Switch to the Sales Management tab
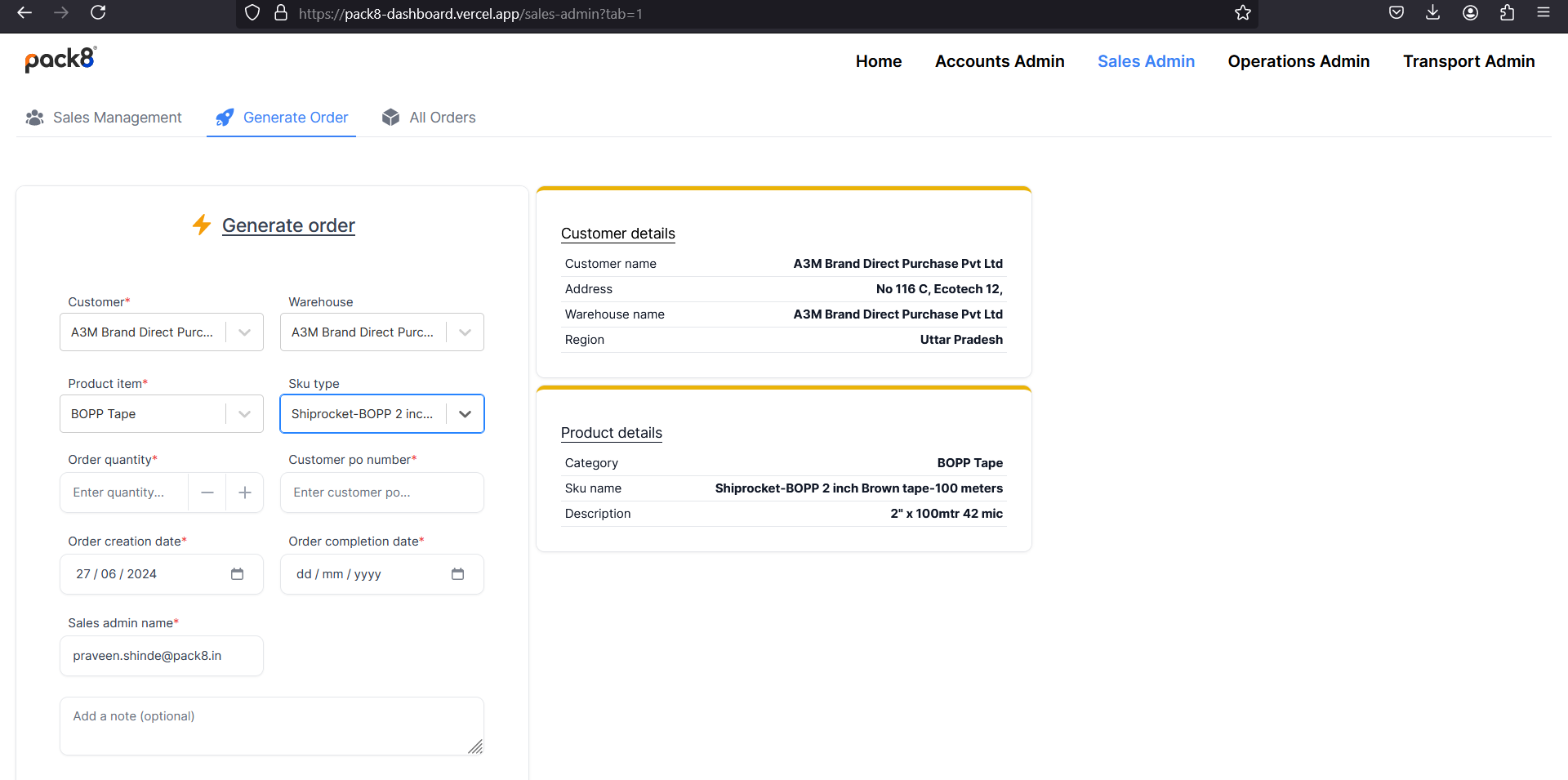 (x=104, y=118)
